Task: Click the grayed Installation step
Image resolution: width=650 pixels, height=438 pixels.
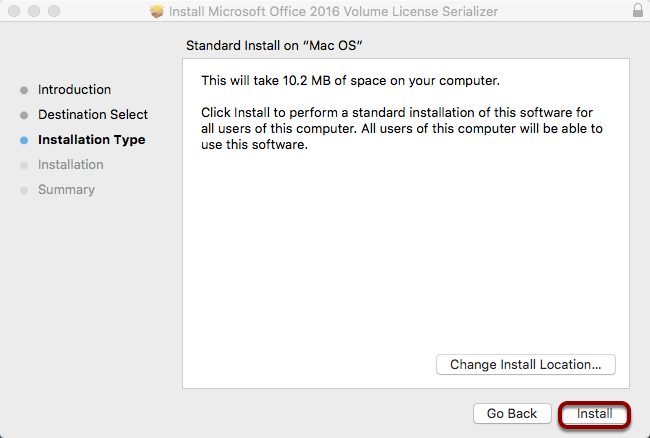Action: pyautogui.click(x=70, y=165)
